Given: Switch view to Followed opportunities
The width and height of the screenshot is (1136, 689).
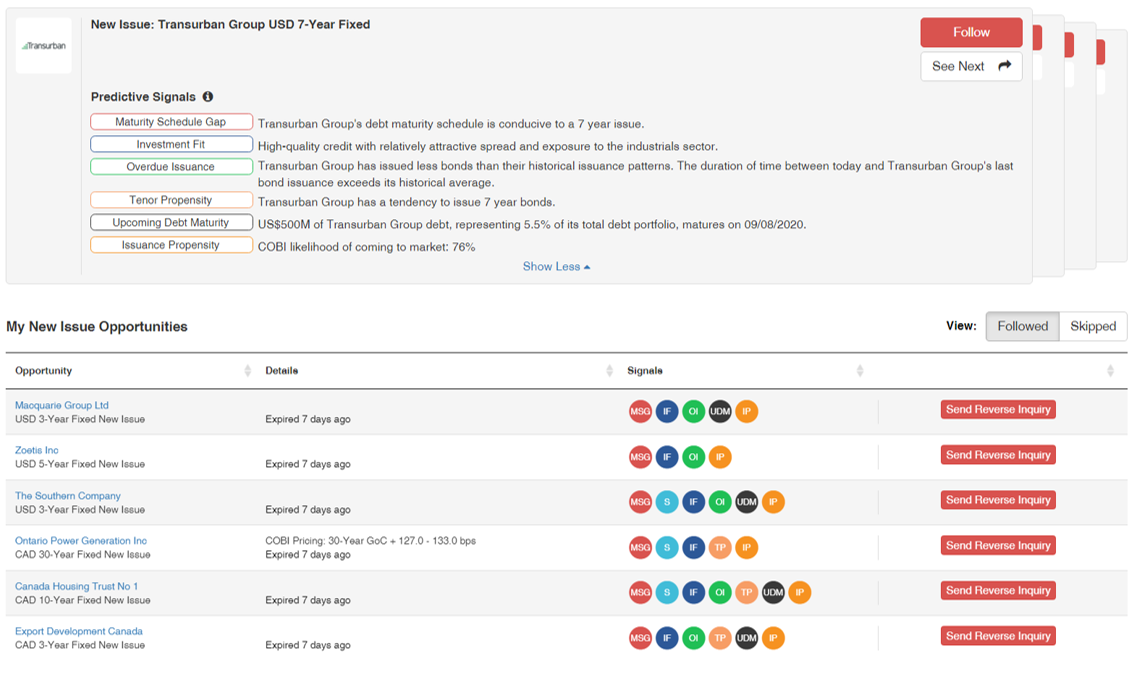Looking at the screenshot, I should coord(1022,326).
